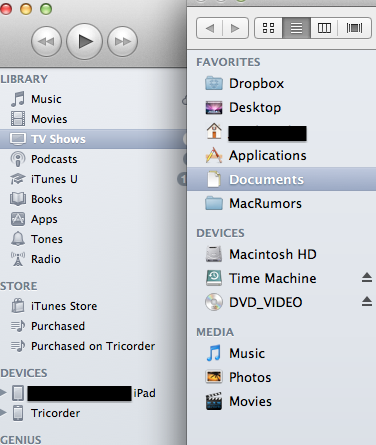Viewport: 376px width, 445px height.
Task: Select Purchased playlist in iTunes Store
Action: 58,326
